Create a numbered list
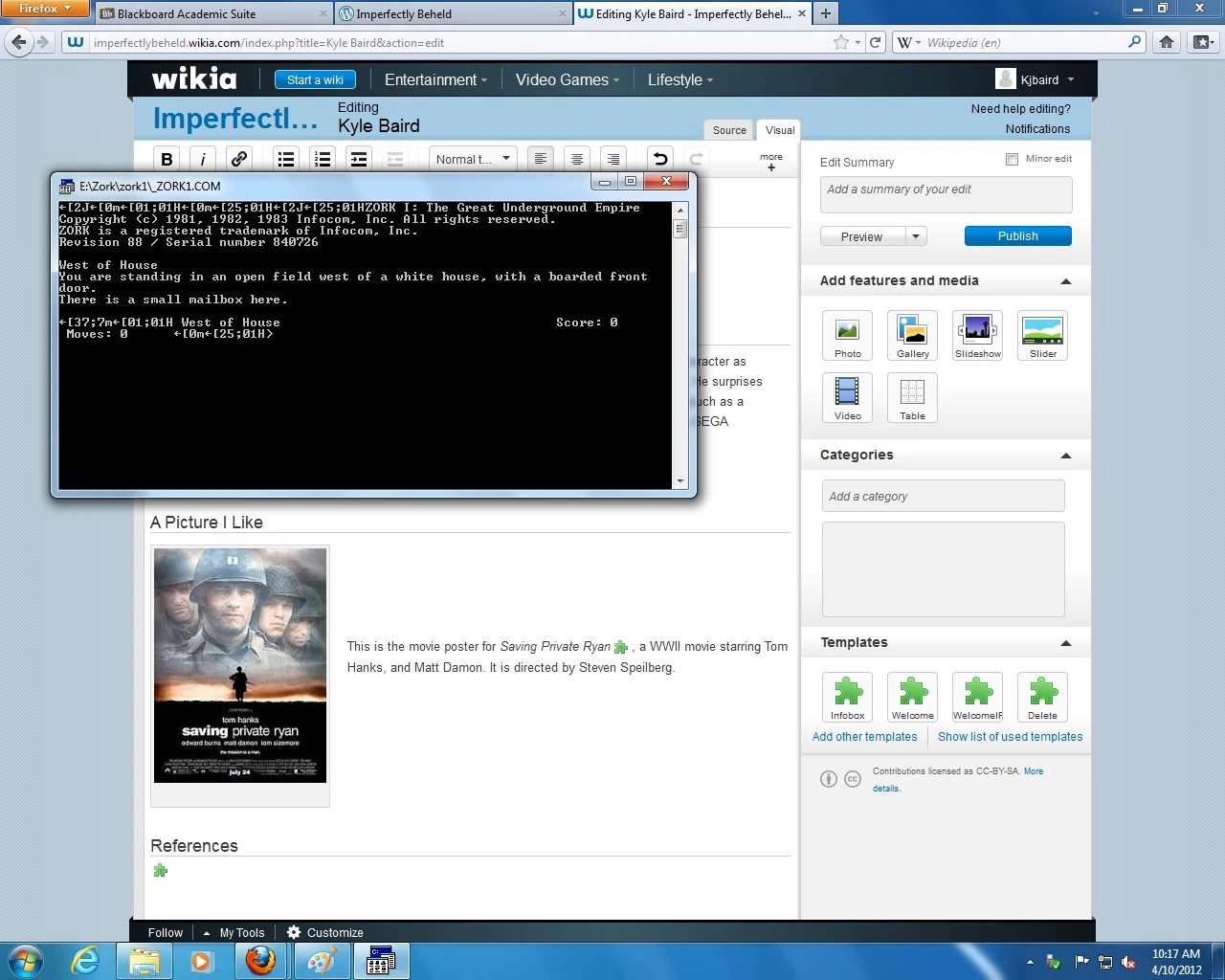 pyautogui.click(x=323, y=159)
